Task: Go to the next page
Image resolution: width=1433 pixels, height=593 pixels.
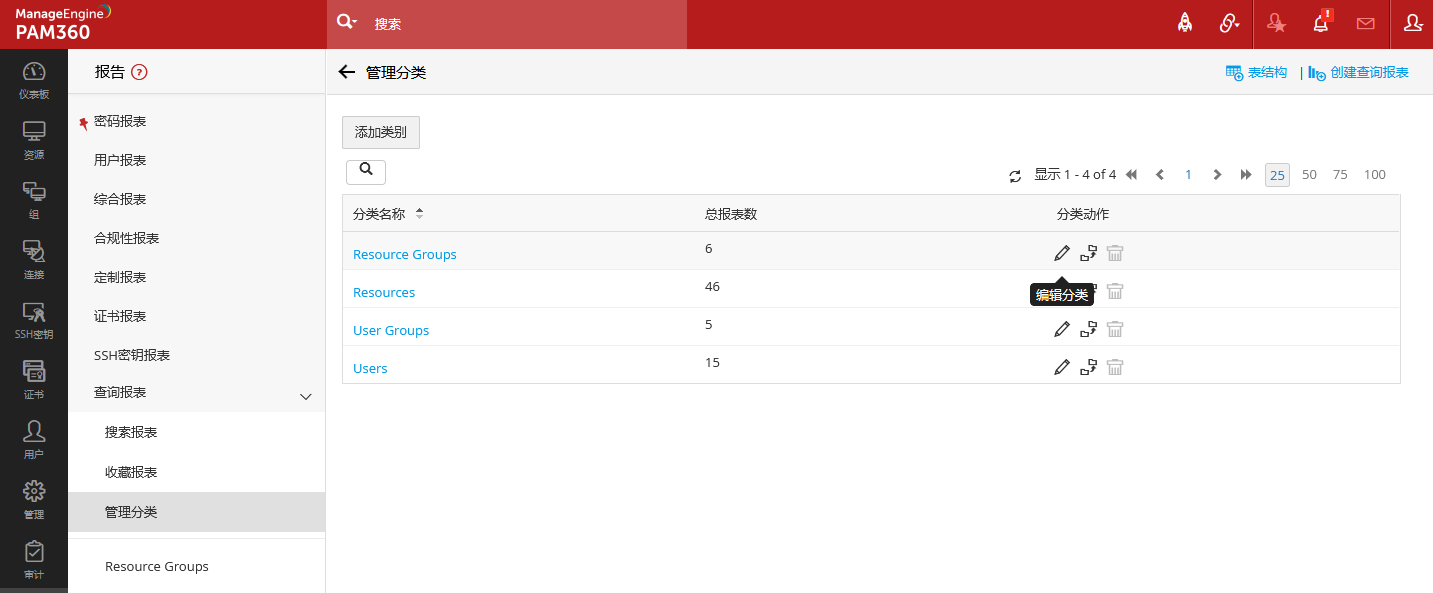Action: pos(1217,174)
